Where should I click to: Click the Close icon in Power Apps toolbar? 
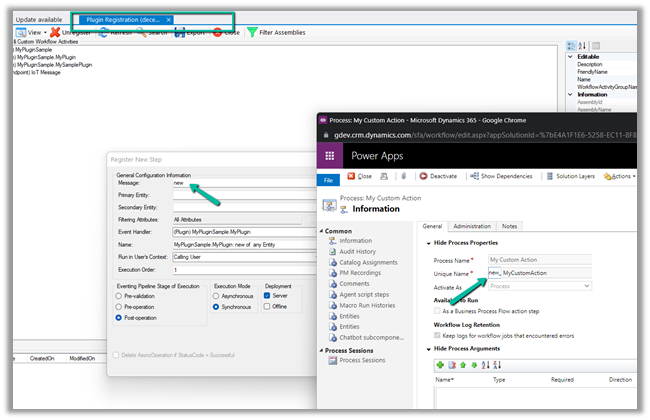(351, 176)
